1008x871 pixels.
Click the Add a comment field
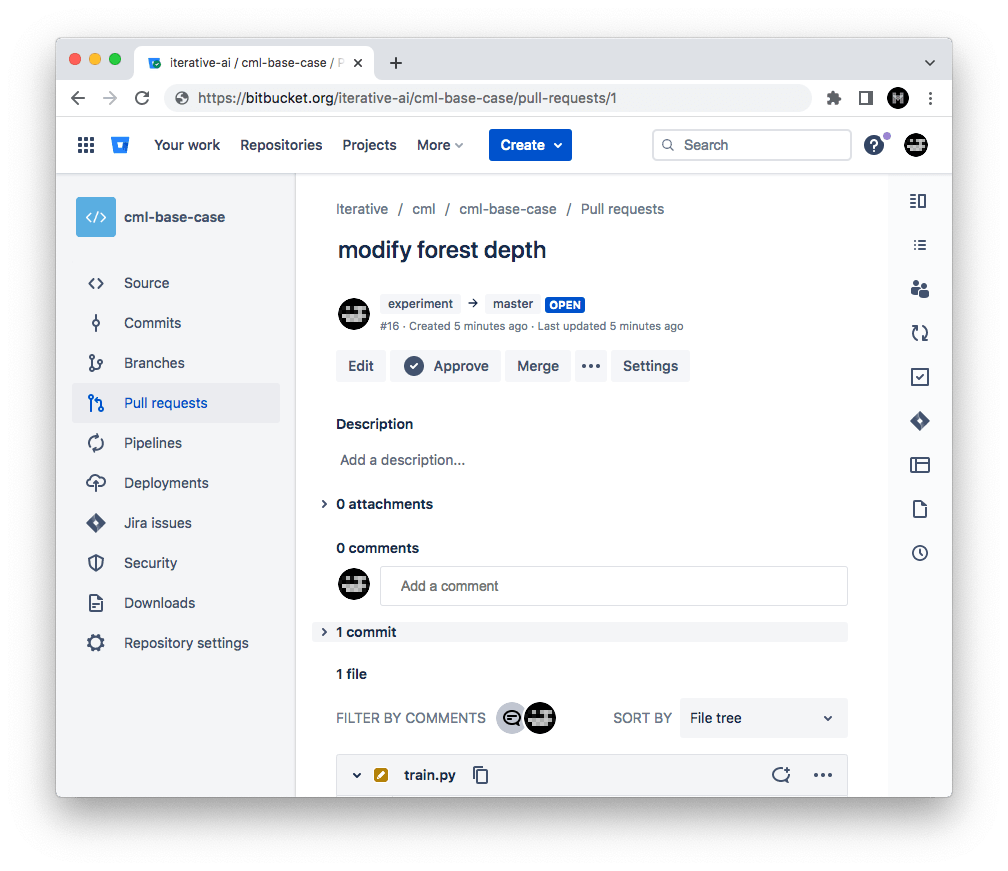pos(613,584)
